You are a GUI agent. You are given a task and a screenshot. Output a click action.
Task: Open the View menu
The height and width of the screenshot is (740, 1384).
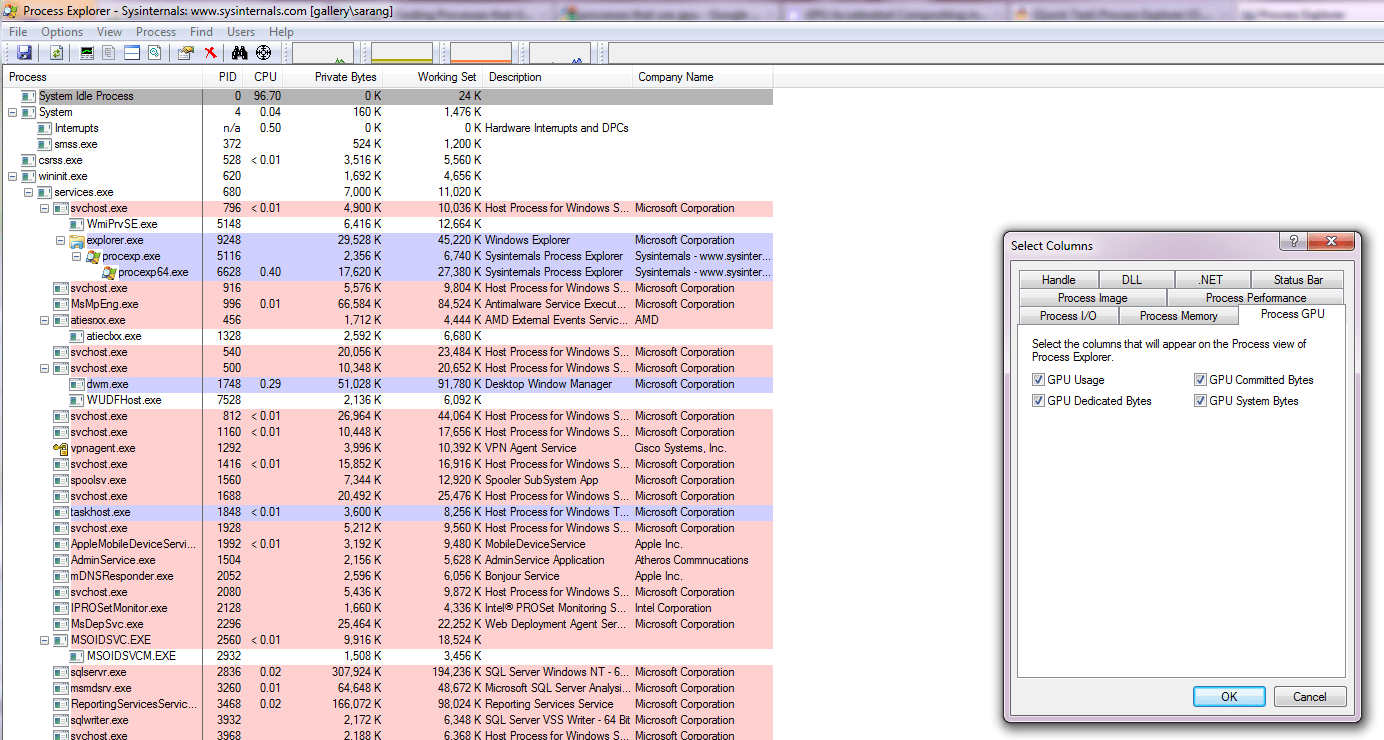tap(110, 32)
